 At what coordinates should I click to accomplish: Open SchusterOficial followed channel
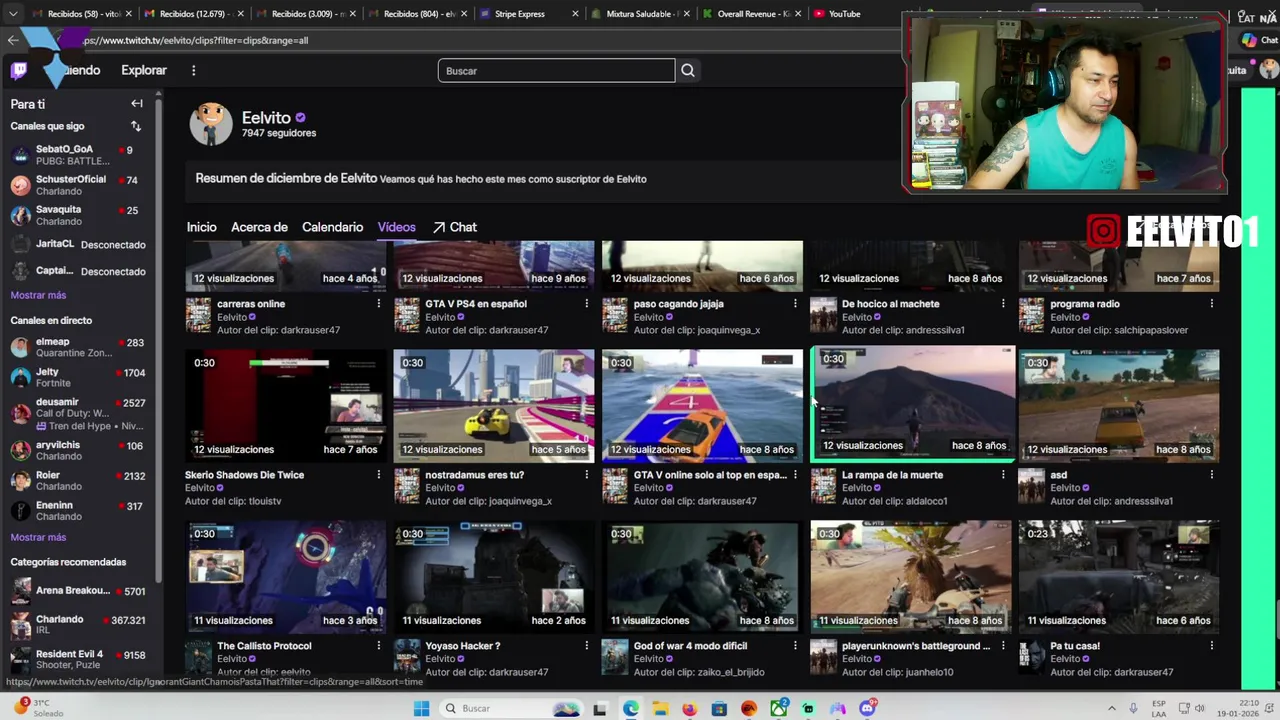pyautogui.click(x=78, y=185)
